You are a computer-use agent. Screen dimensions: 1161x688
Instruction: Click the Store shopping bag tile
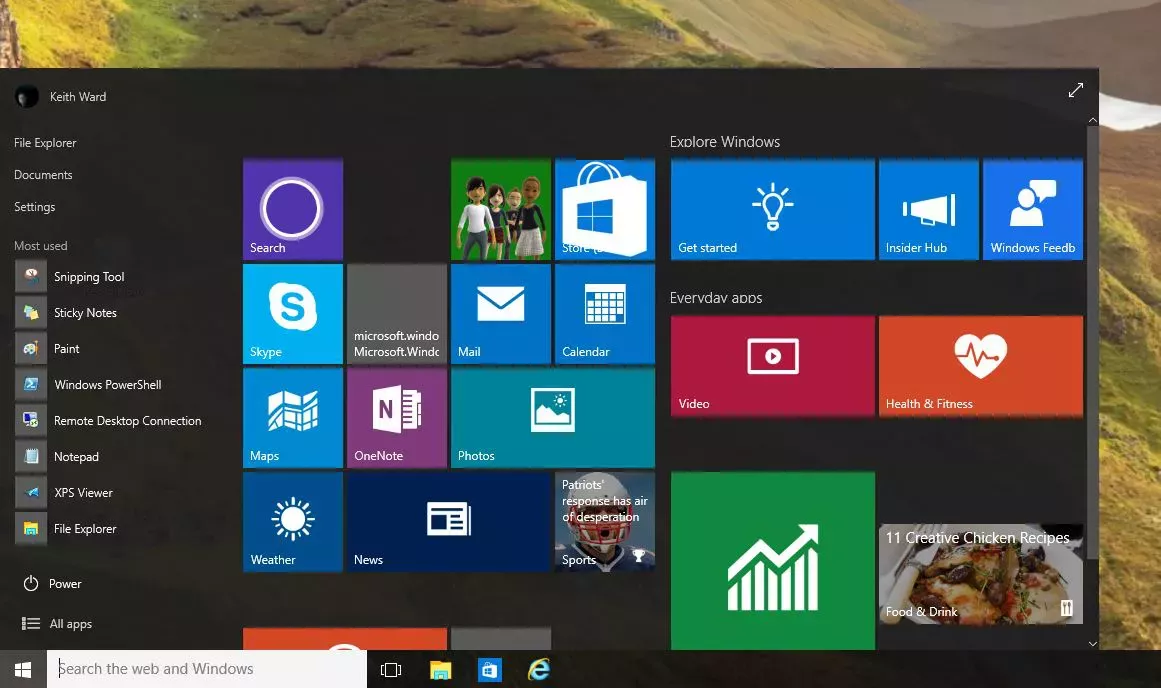[x=605, y=210]
